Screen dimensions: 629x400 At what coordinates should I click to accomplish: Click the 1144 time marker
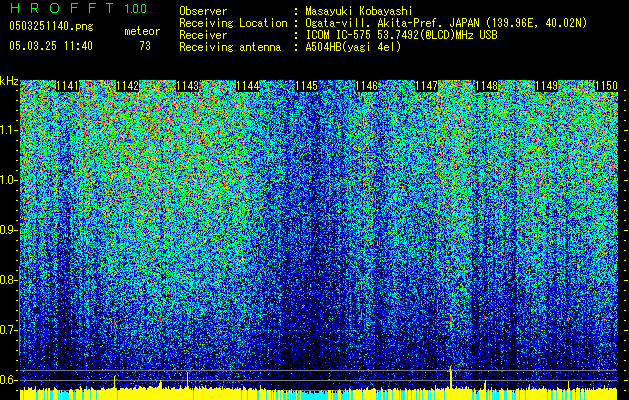(x=247, y=86)
